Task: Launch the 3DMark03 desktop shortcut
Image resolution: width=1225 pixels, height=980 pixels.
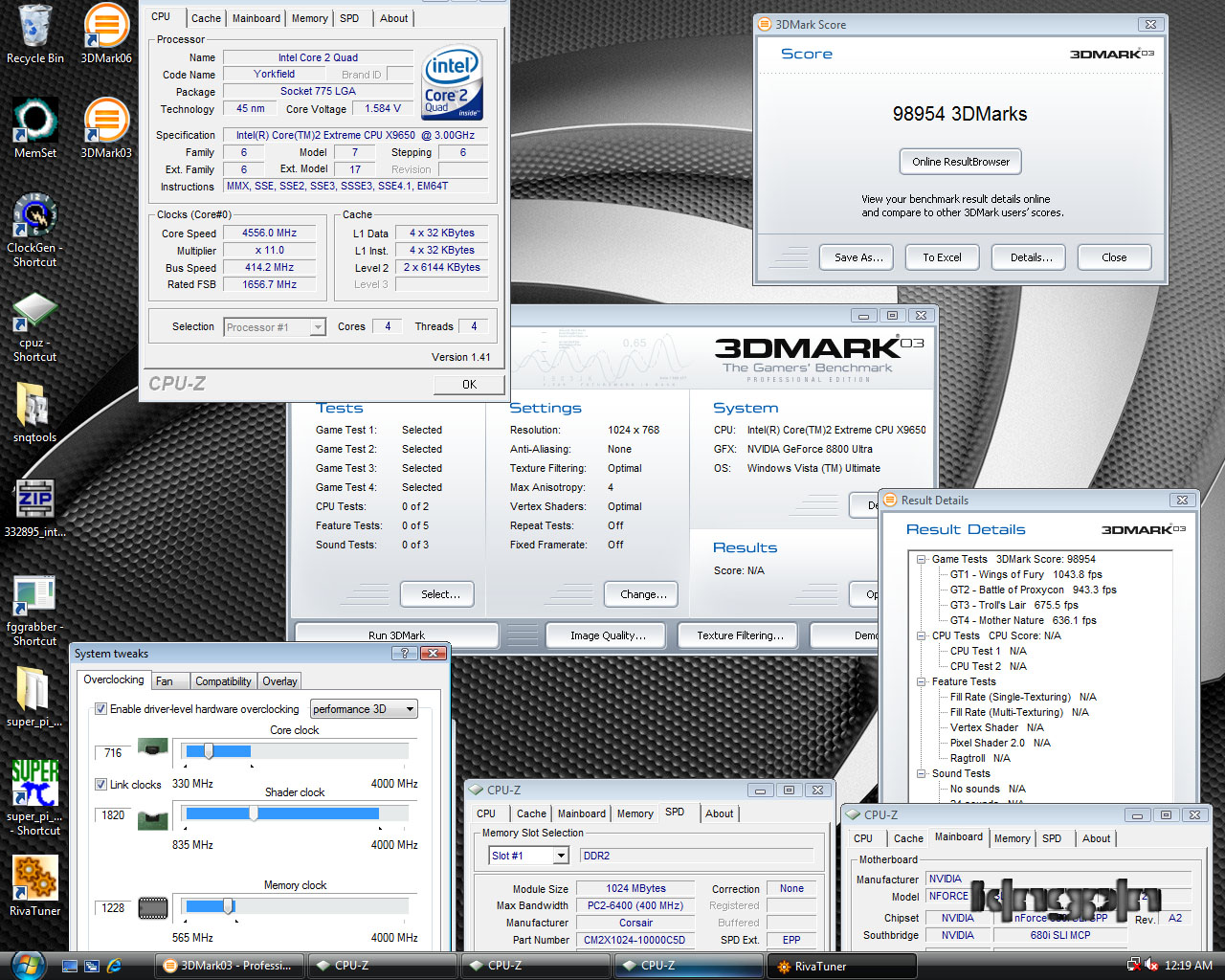Action: coord(106,128)
